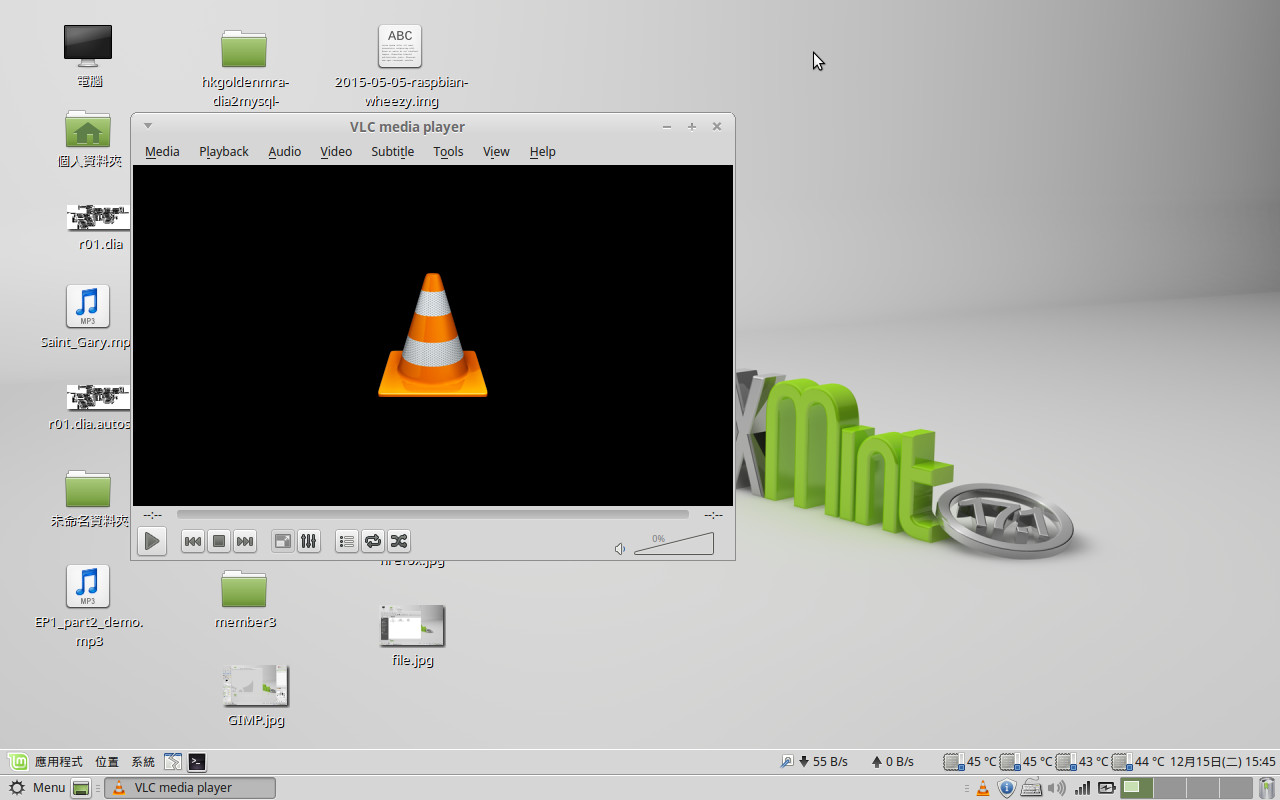The height and width of the screenshot is (800, 1280).
Task: Toggle random shuffle playback
Action: coord(399,541)
